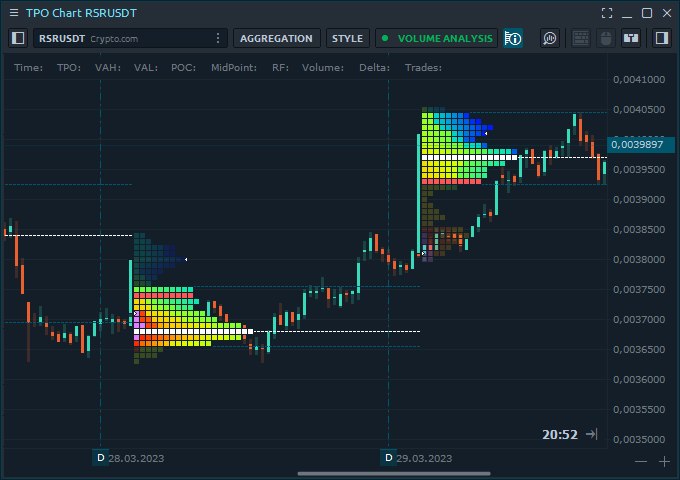Toggle VOLUME ANALYSIS button
The image size is (680, 480).
pyautogui.click(x=437, y=38)
